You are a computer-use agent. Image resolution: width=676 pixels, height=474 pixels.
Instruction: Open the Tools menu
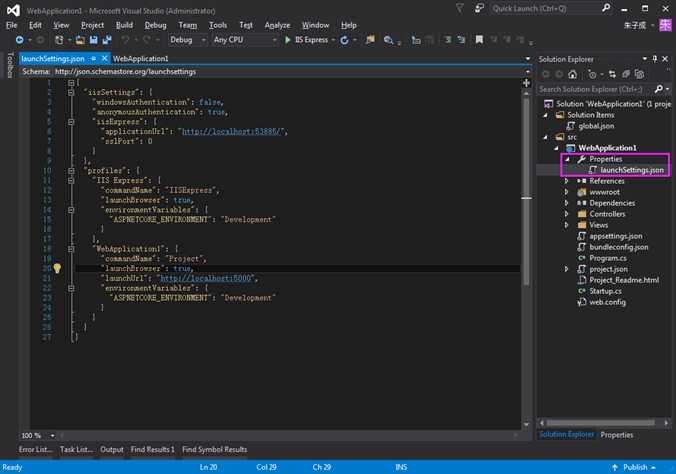[218, 25]
